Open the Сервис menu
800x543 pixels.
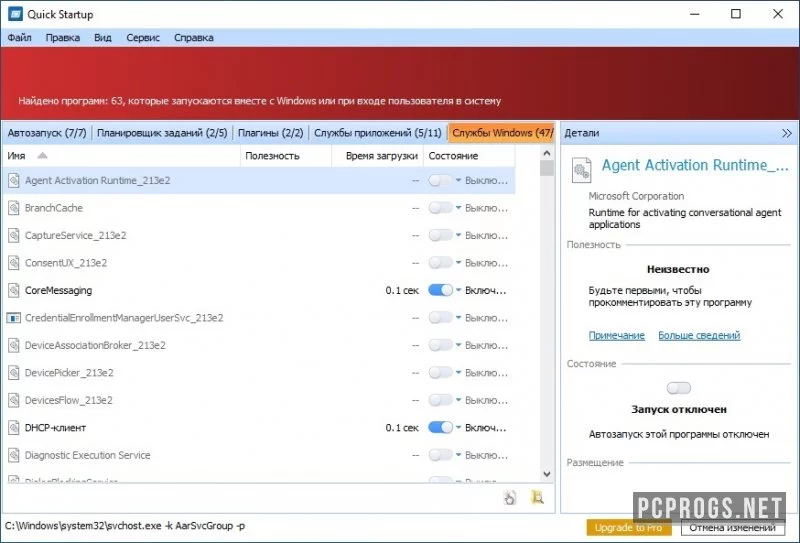[143, 38]
